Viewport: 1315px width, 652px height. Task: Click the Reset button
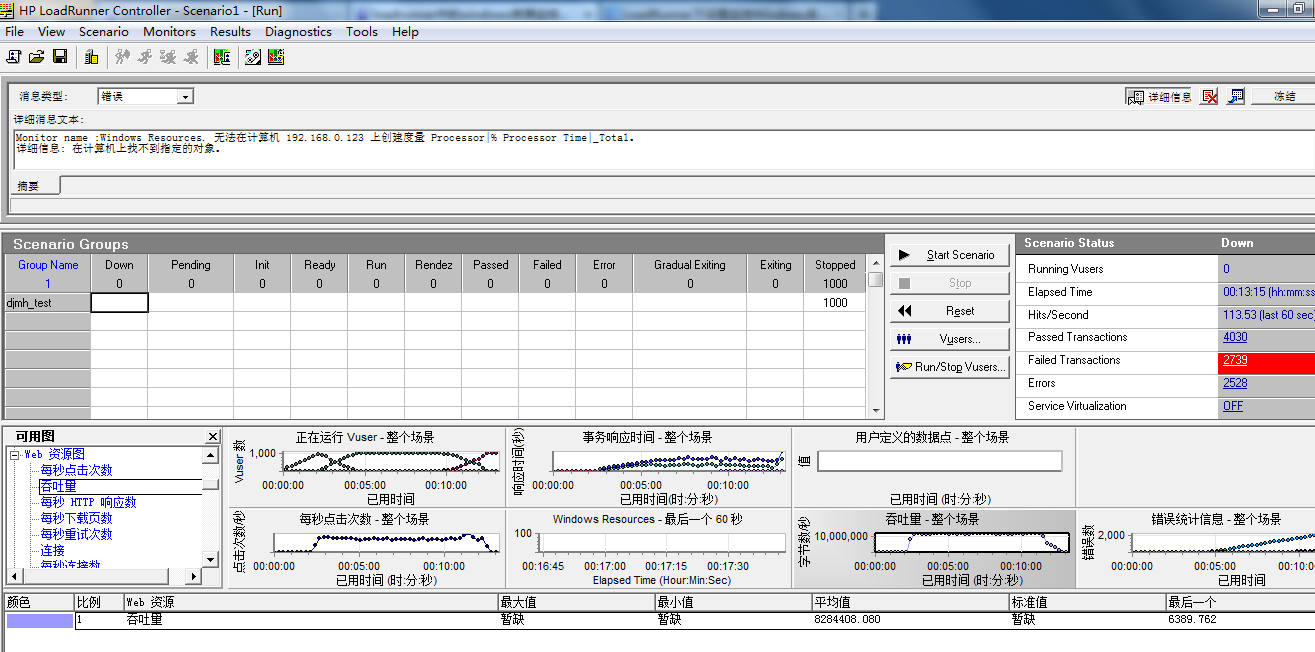point(948,311)
